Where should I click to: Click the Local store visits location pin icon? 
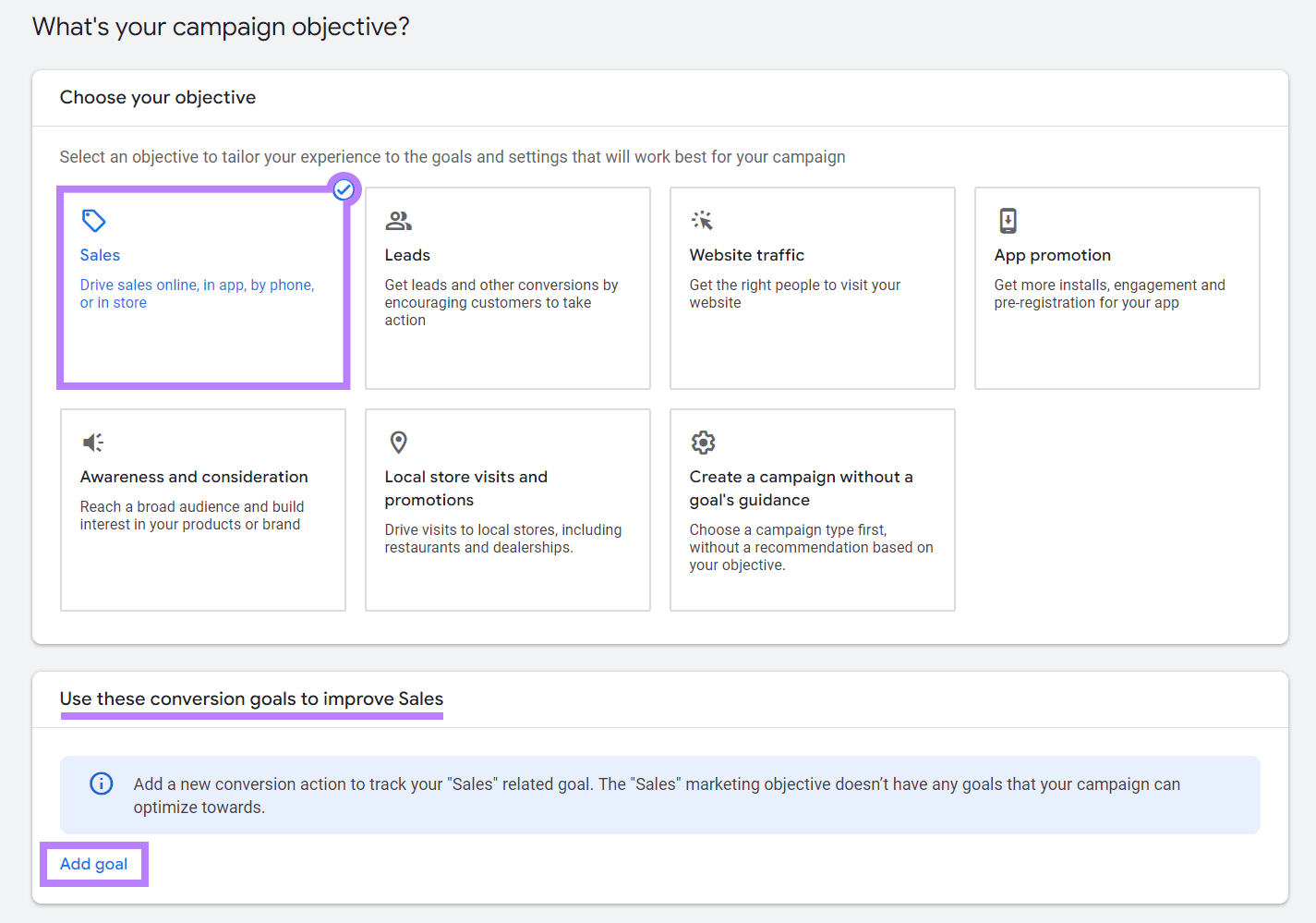[398, 443]
